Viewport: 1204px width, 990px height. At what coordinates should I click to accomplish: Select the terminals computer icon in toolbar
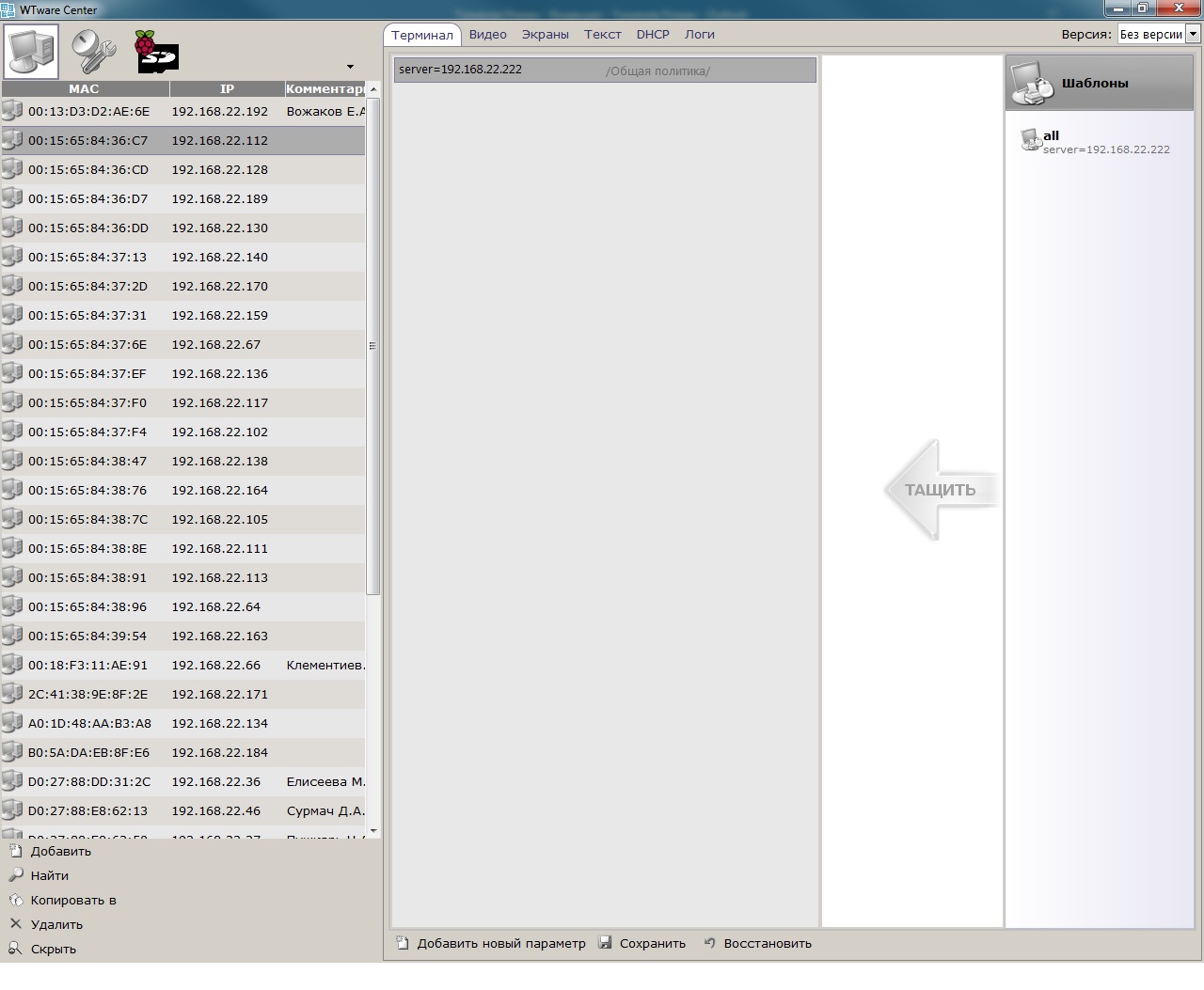[x=32, y=51]
